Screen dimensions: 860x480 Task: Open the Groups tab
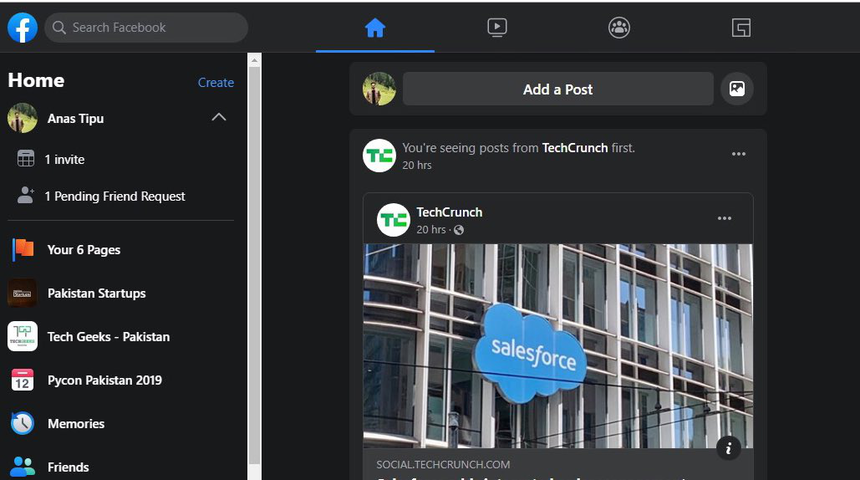619,27
